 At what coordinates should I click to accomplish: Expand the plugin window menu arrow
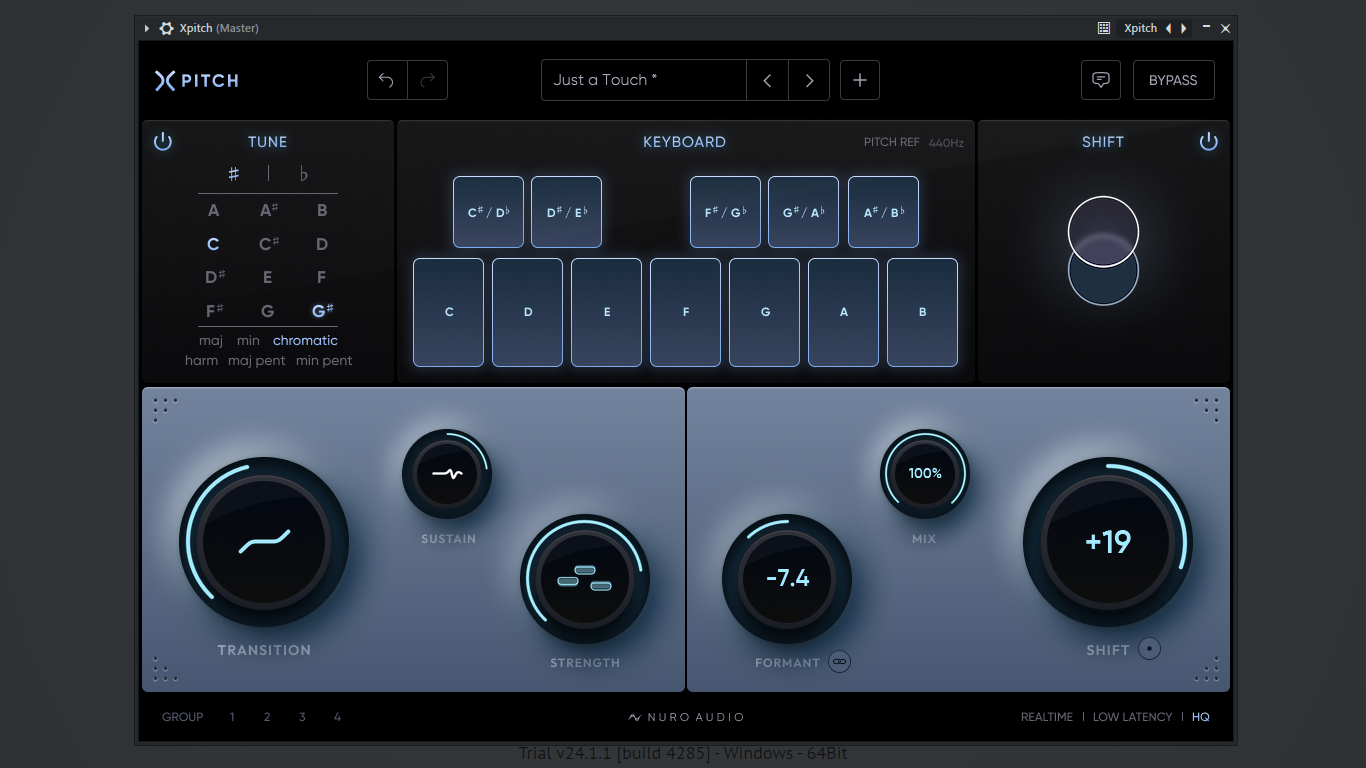point(146,28)
